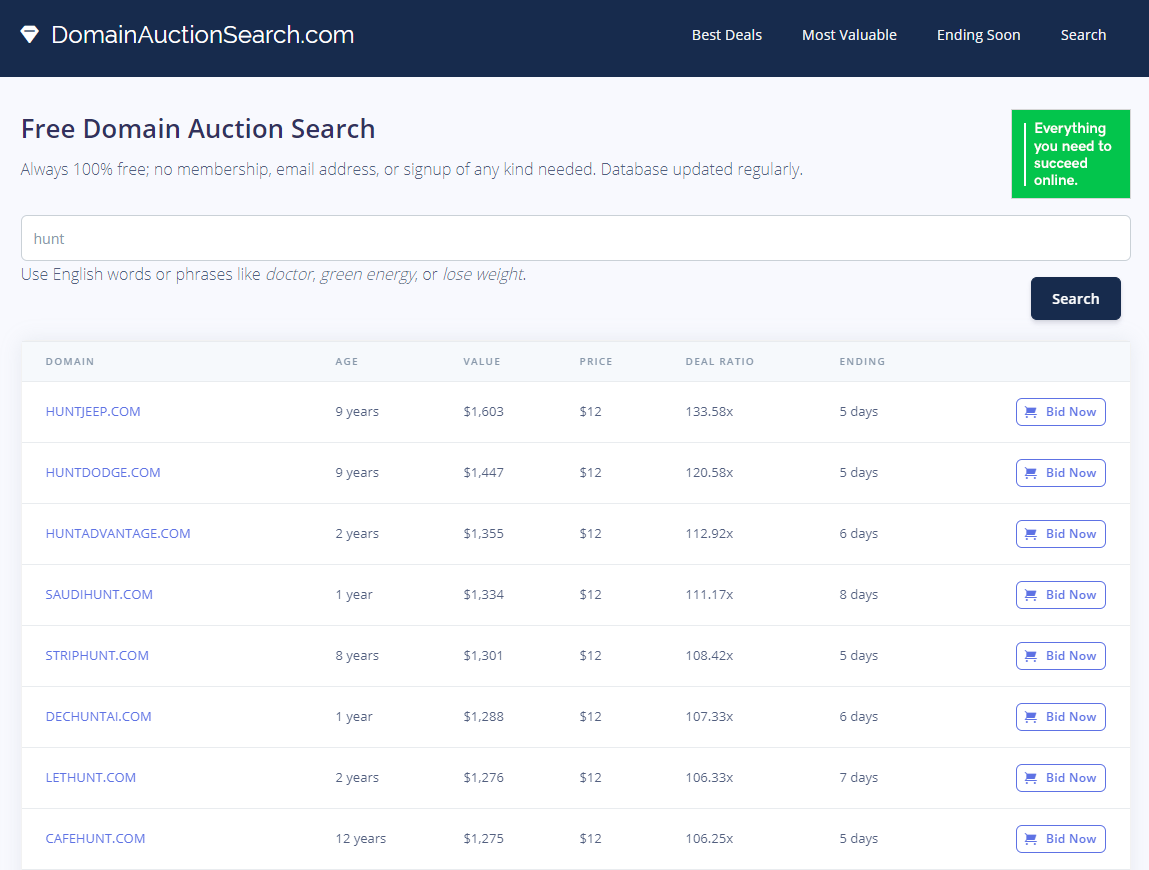The height and width of the screenshot is (870, 1149).
Task: Select the $1,301 value cell
Action: click(483, 655)
